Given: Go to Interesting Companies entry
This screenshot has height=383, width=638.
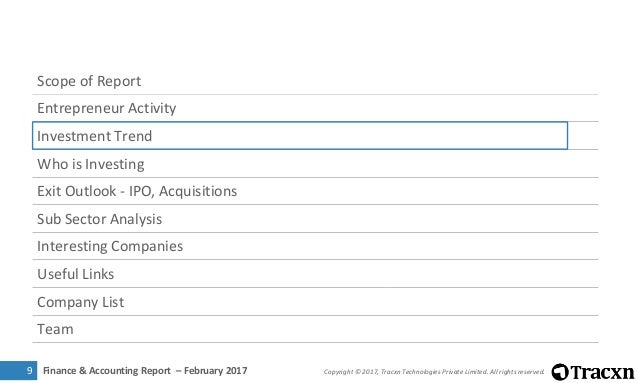Looking at the screenshot, I should (x=315, y=246).
